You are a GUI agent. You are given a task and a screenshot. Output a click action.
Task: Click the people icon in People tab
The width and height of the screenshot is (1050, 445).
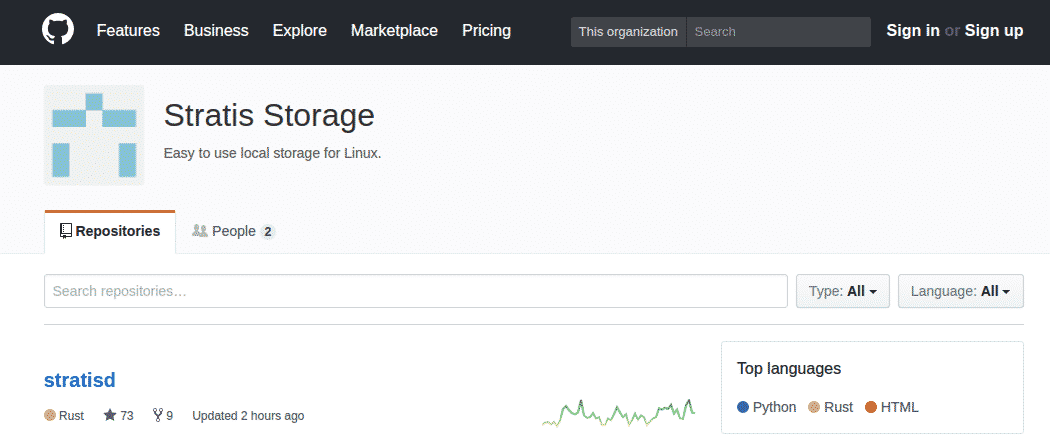click(200, 231)
